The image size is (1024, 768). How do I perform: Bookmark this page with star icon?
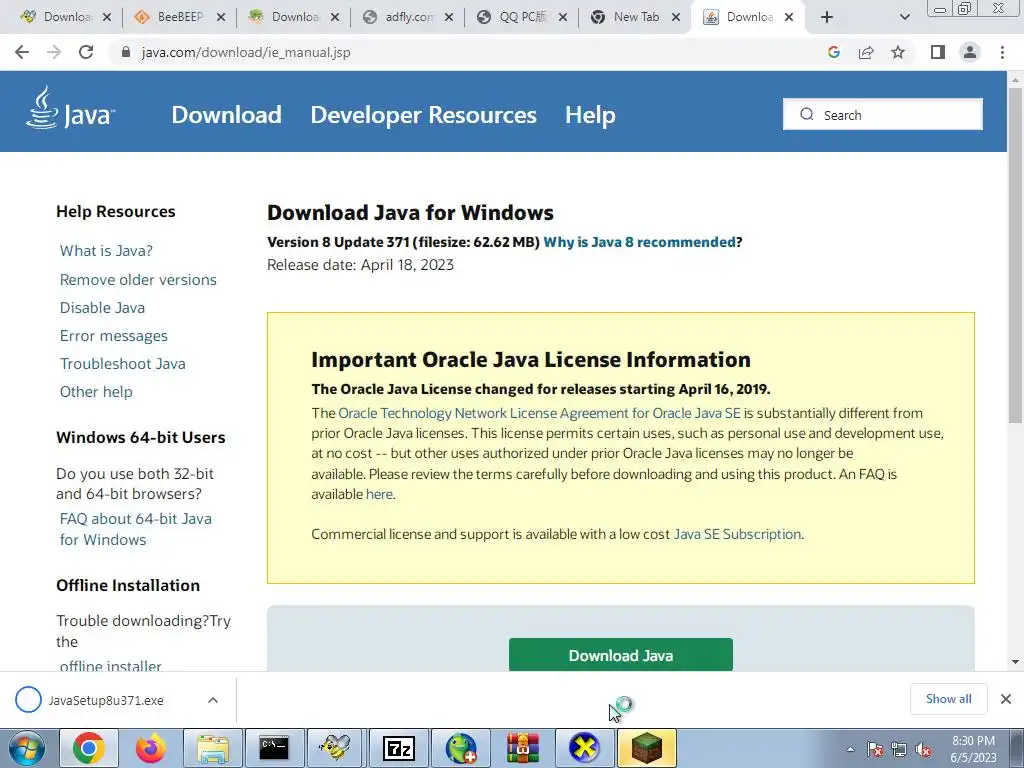coord(898,52)
